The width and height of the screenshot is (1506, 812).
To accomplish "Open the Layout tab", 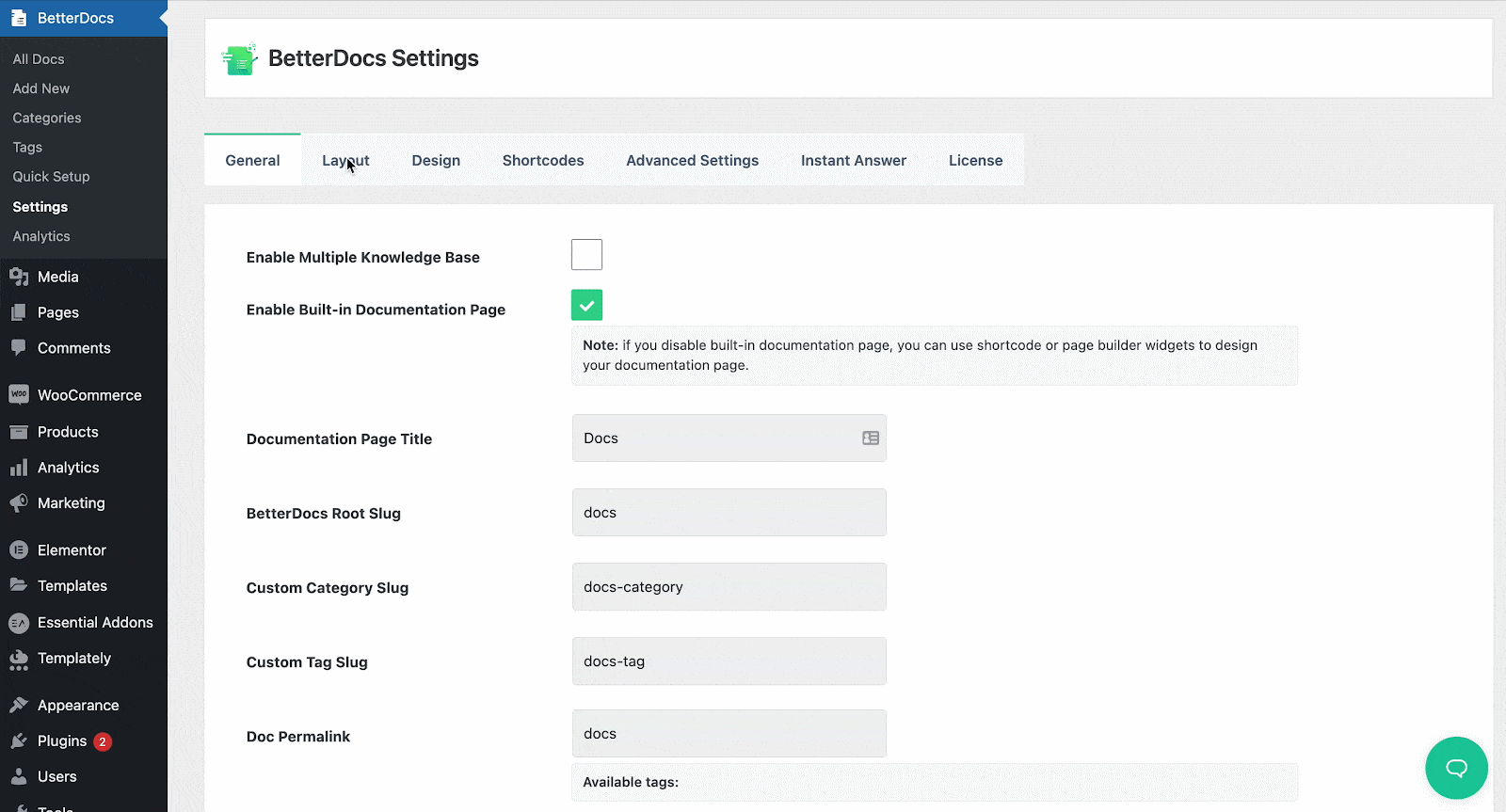I will [x=345, y=160].
